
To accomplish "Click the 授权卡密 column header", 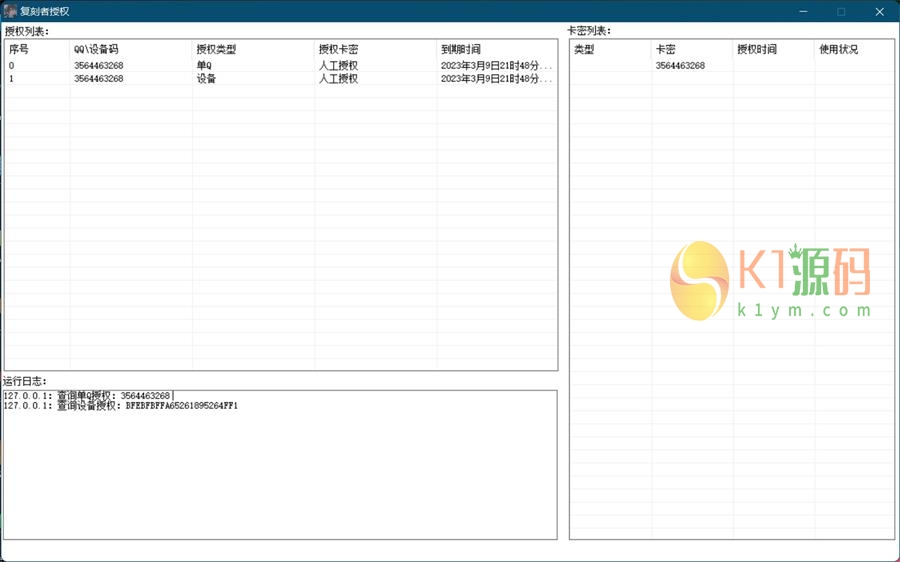I will click(338, 49).
